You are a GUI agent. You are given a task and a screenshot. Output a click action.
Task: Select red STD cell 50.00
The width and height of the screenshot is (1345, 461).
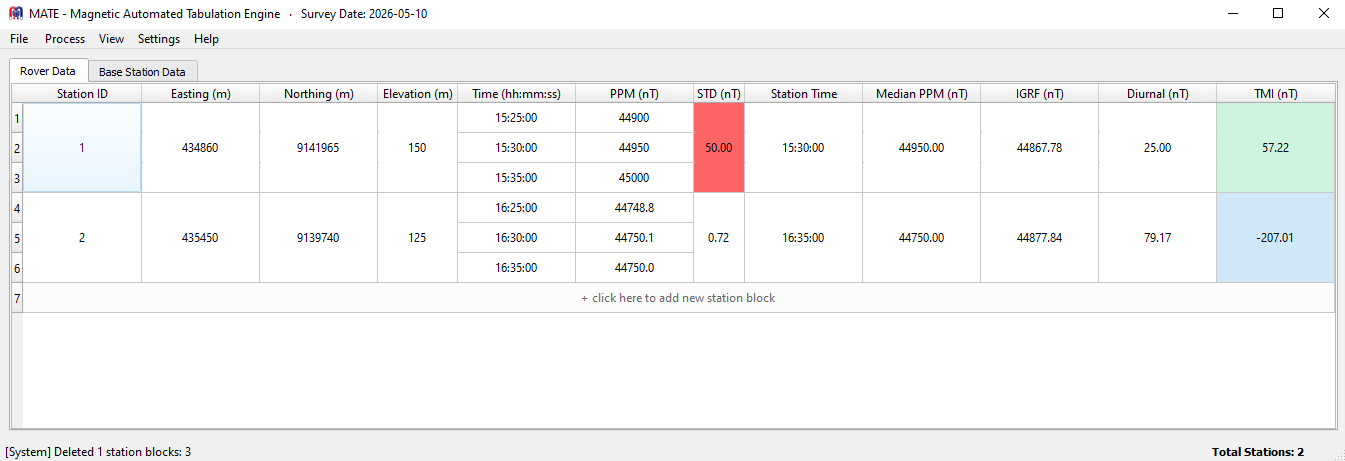point(719,148)
